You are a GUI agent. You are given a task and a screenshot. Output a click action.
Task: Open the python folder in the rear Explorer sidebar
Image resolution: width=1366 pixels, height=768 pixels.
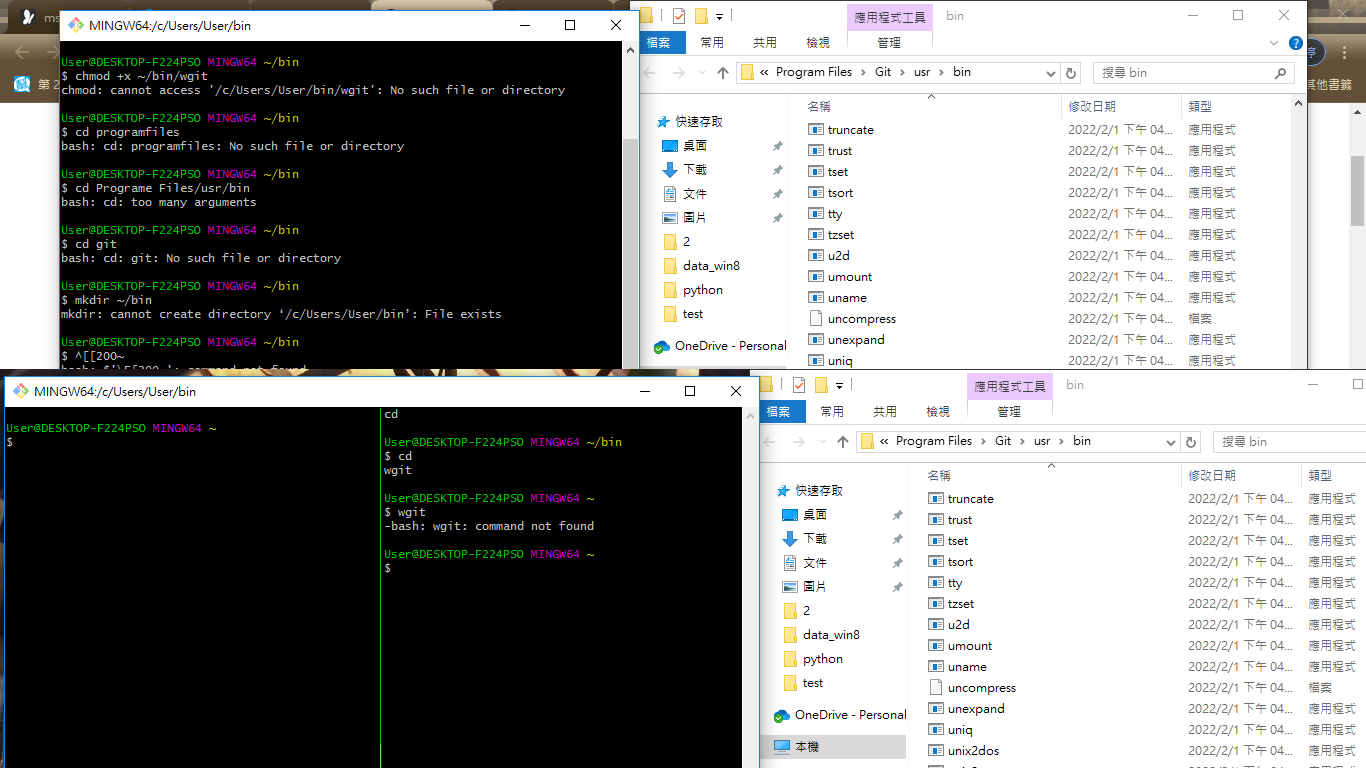(703, 290)
